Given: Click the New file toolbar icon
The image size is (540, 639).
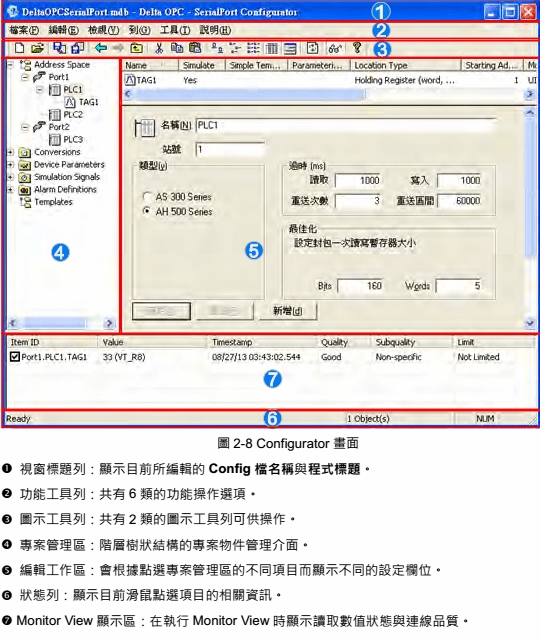Looking at the screenshot, I should coord(19,48).
